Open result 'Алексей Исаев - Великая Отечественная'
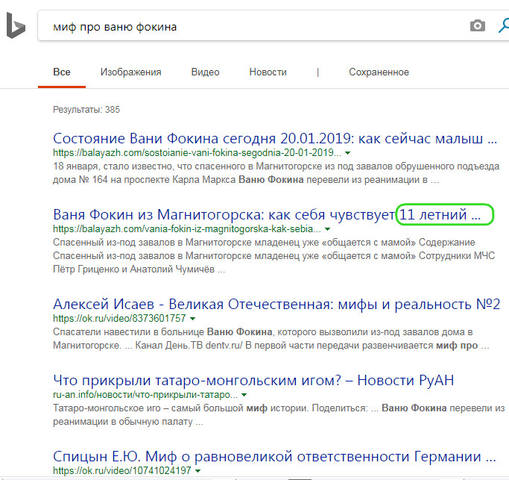509x480 pixels. click(276, 304)
